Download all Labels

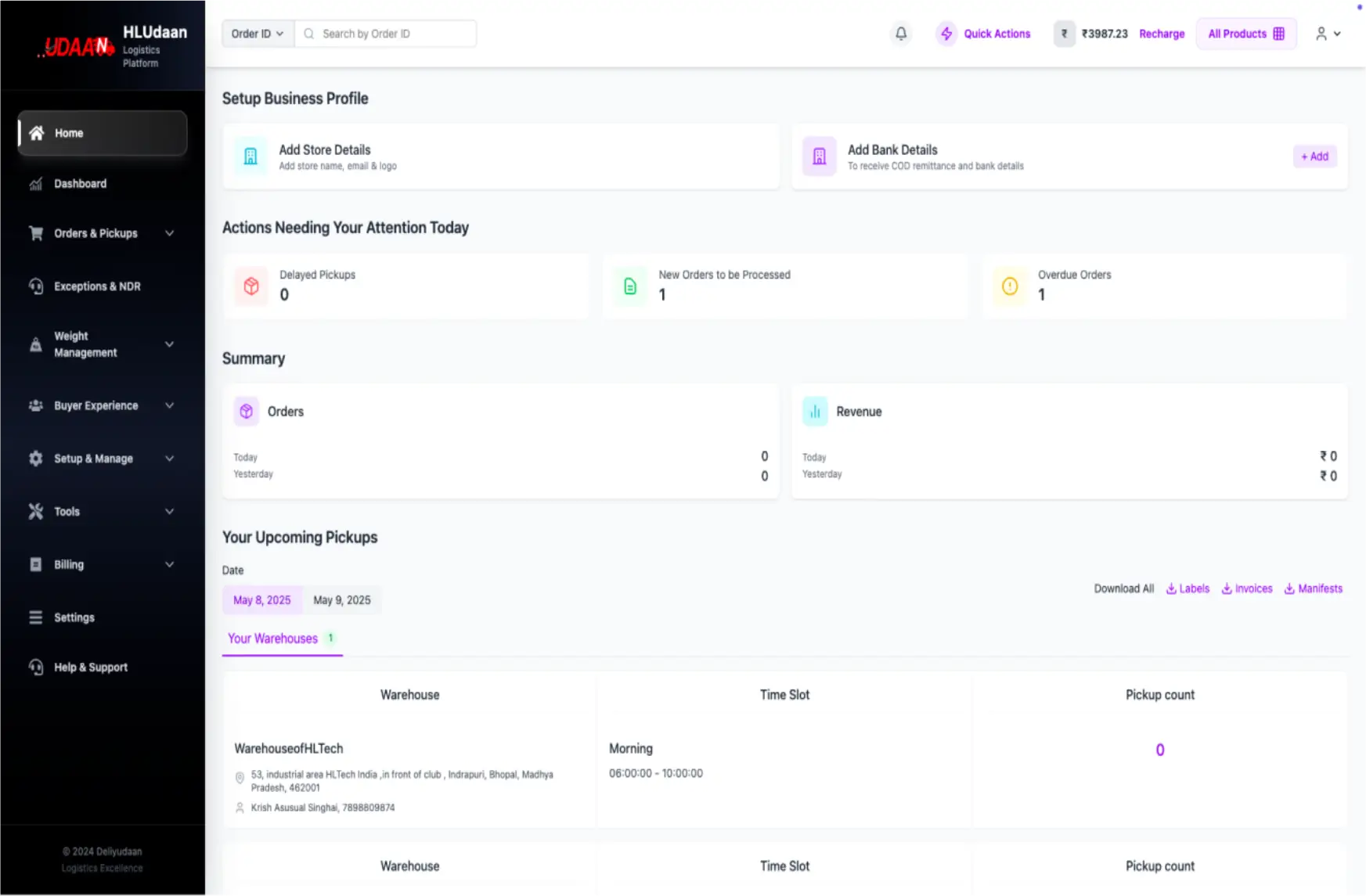pyautogui.click(x=1188, y=588)
